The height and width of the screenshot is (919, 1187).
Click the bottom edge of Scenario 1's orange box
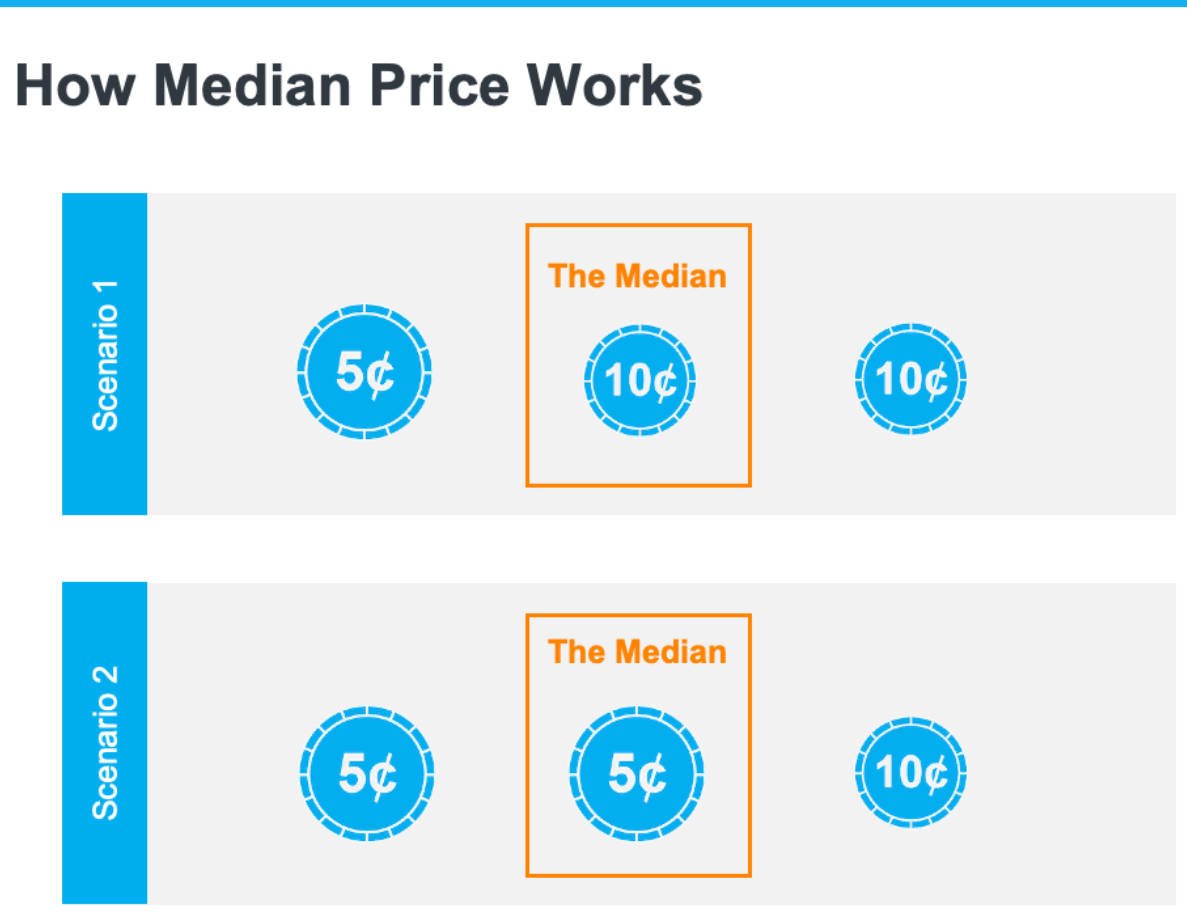[638, 485]
